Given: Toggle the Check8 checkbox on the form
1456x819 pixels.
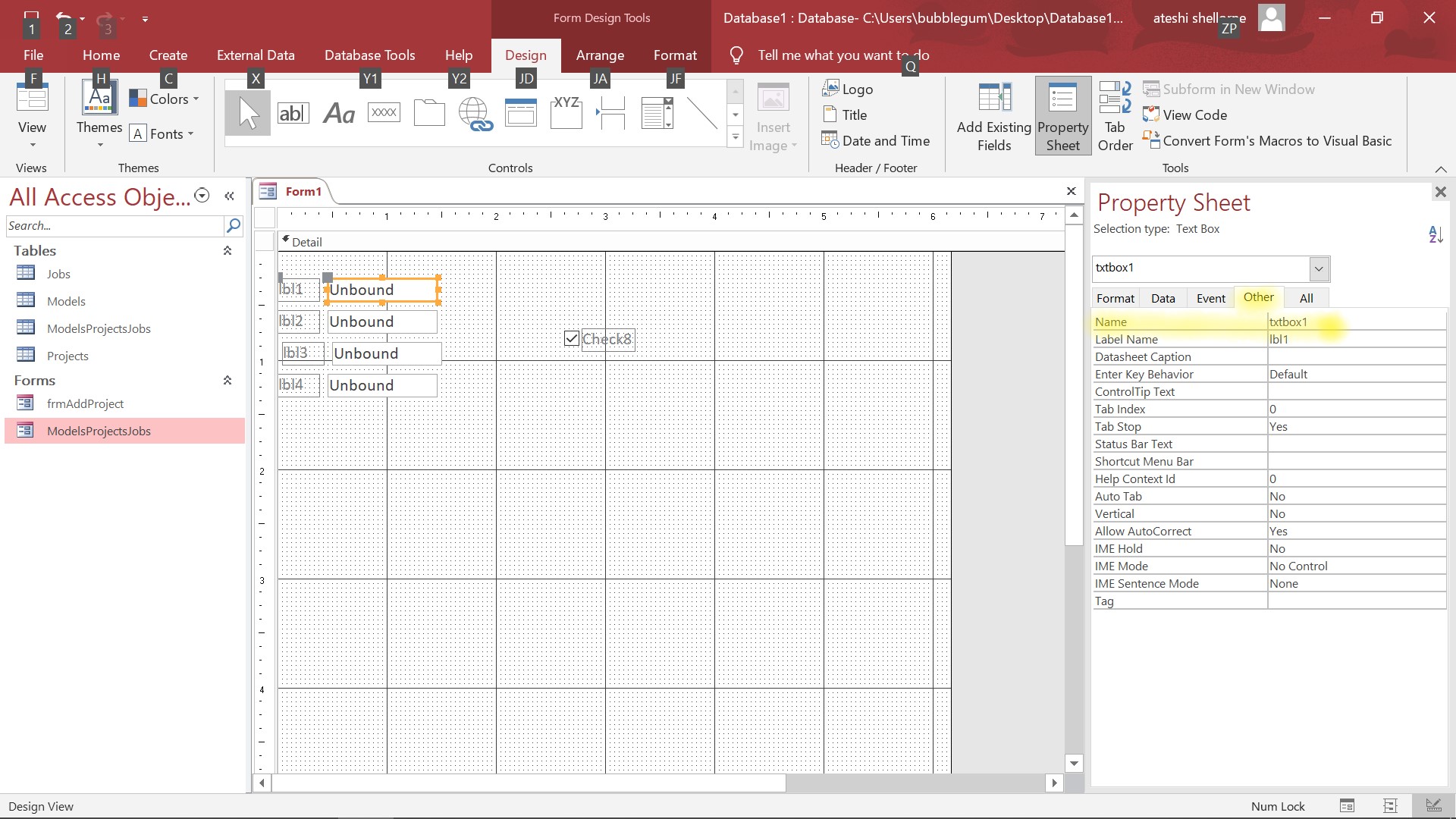Looking at the screenshot, I should [572, 338].
